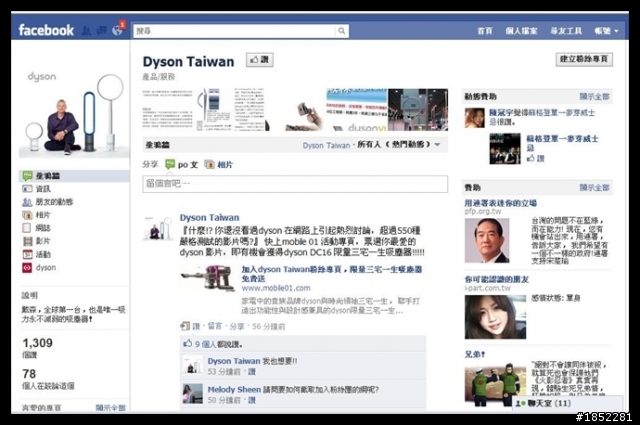The height and width of the screenshot is (425, 640).
Task: Open friend requests icon in top bar
Action: click(x=86, y=31)
